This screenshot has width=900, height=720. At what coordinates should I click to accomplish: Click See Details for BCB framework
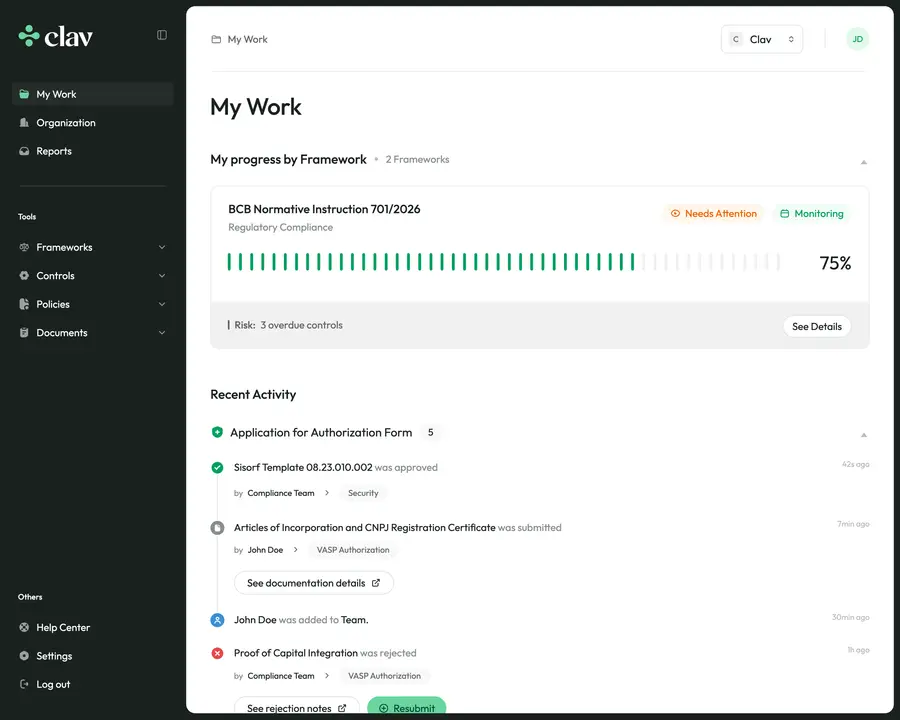pyautogui.click(x=816, y=327)
